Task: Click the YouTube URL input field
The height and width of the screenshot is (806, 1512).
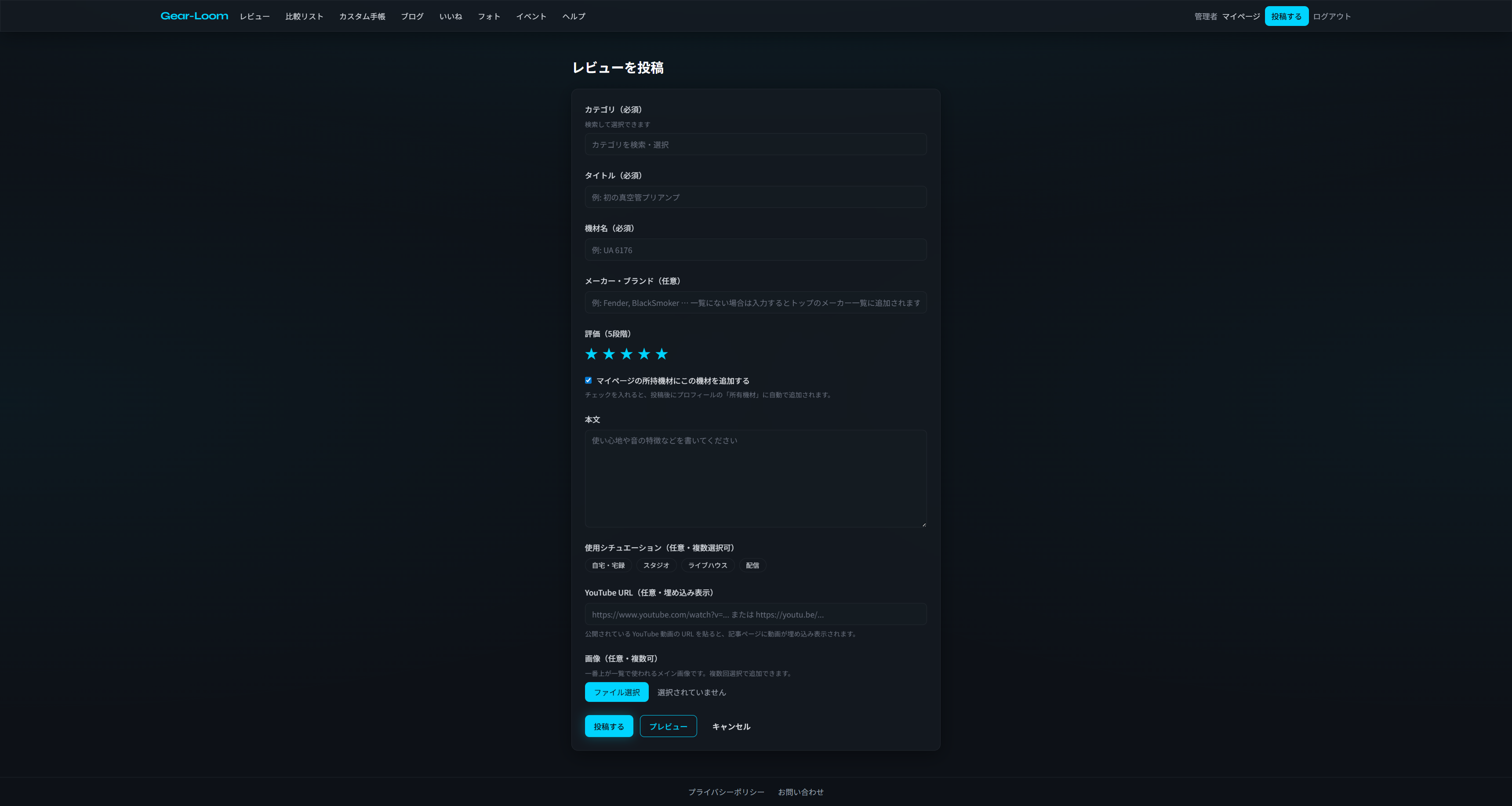Action: [x=756, y=615]
